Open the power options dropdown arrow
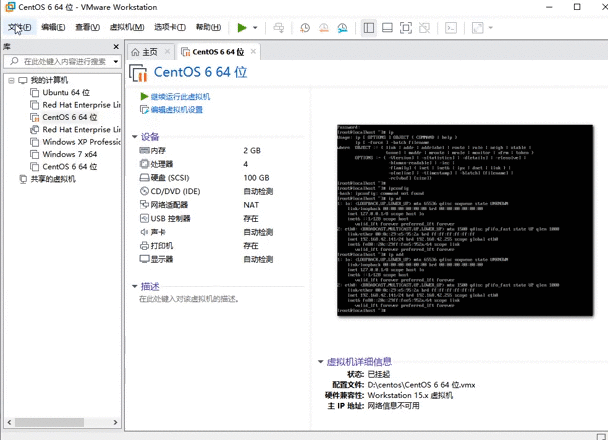This screenshot has height=440, width=608. (255, 28)
